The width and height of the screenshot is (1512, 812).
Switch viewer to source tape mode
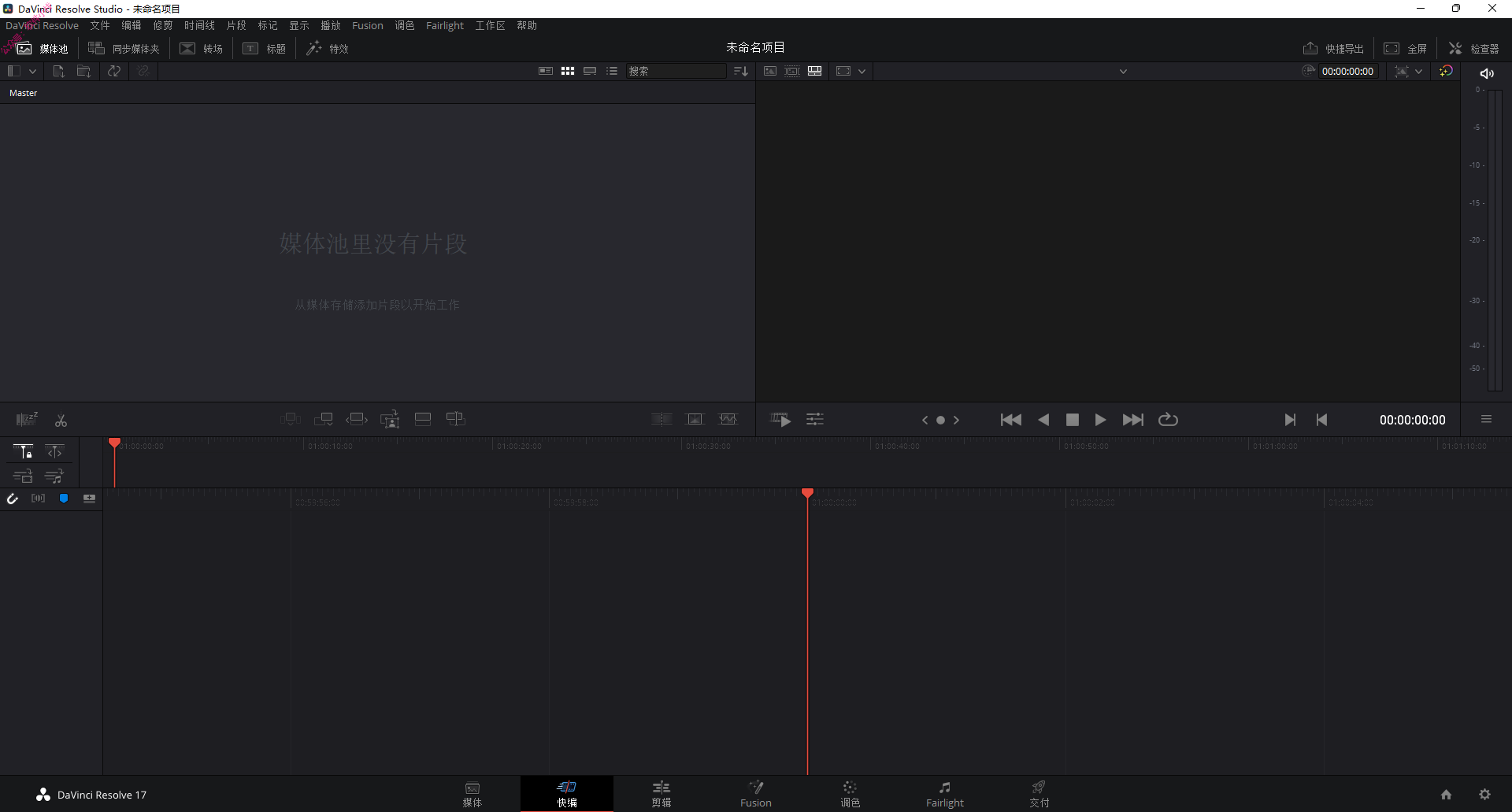[x=792, y=71]
